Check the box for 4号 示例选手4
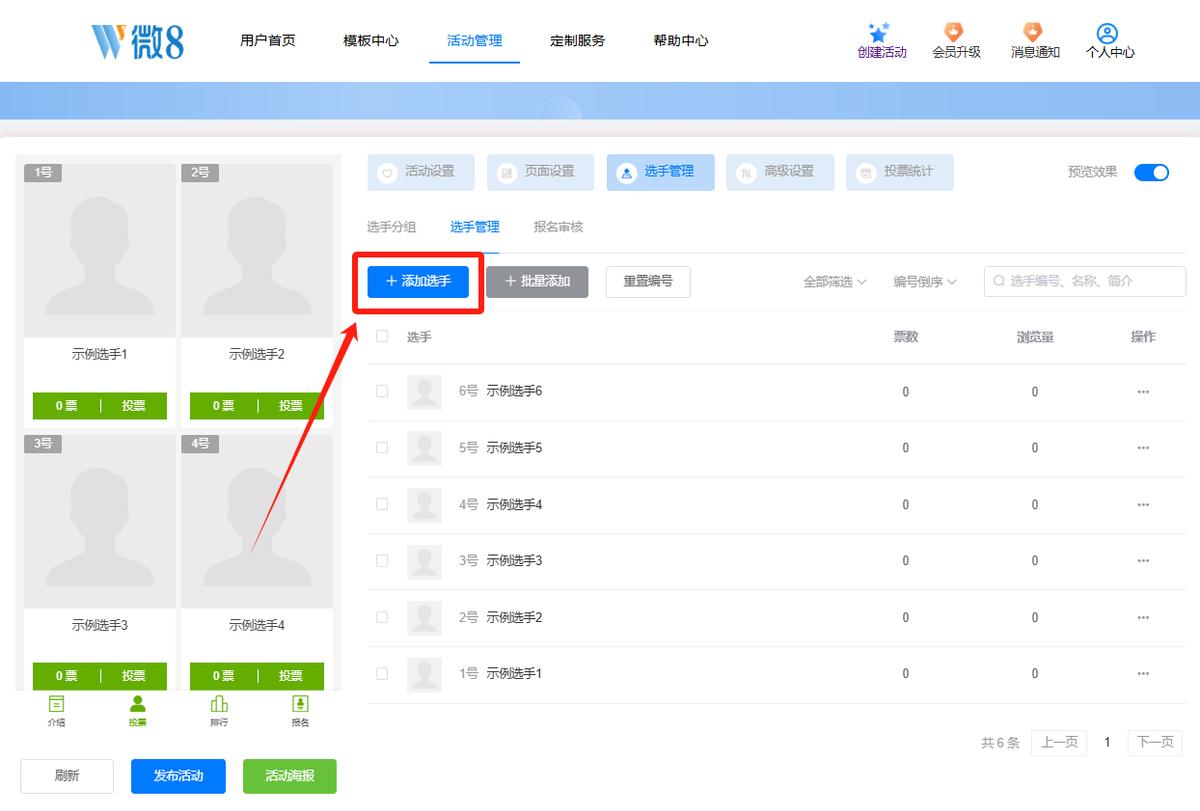The height and width of the screenshot is (811, 1200). (x=382, y=504)
